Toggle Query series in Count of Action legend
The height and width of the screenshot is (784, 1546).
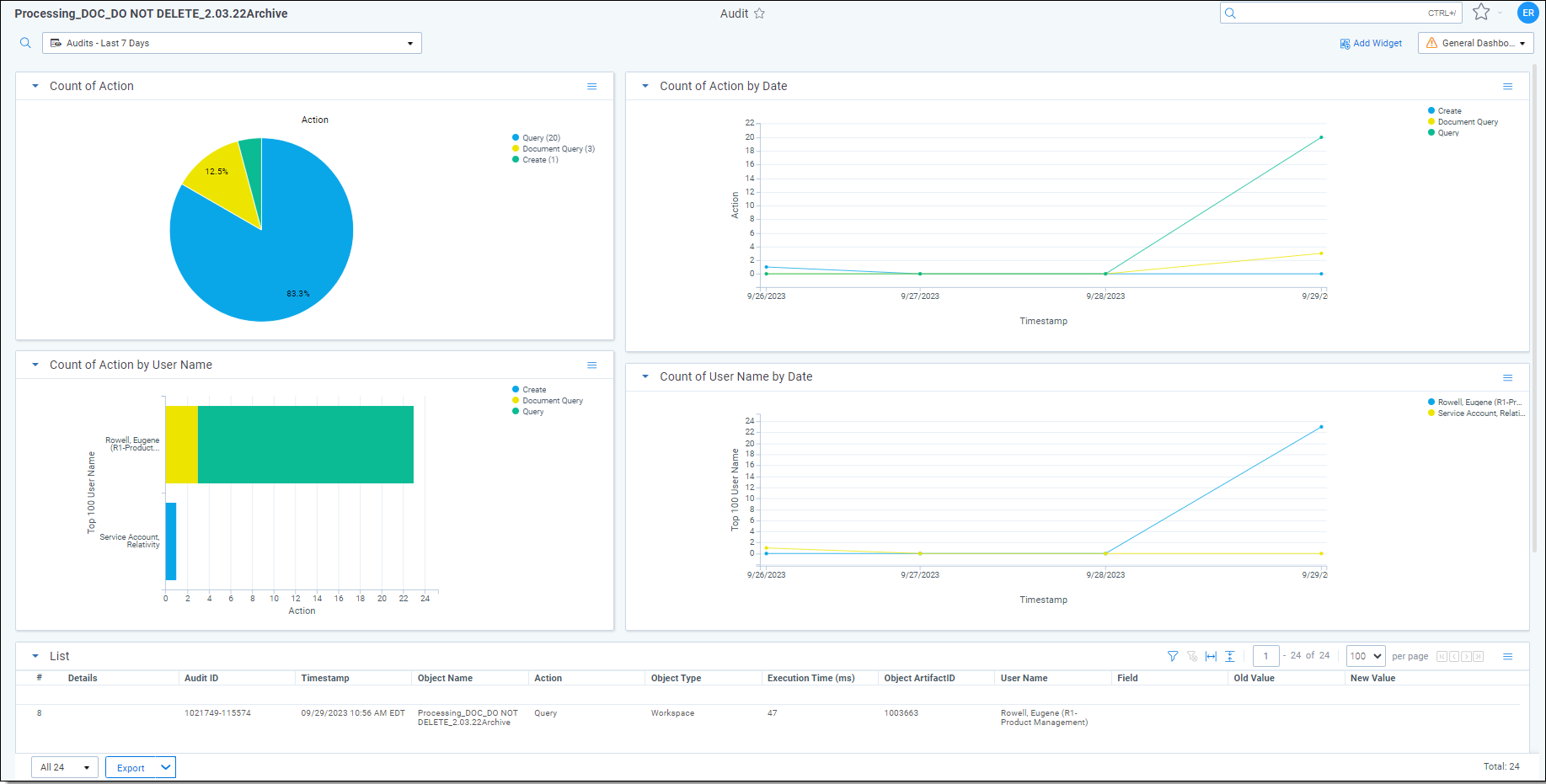coord(540,138)
